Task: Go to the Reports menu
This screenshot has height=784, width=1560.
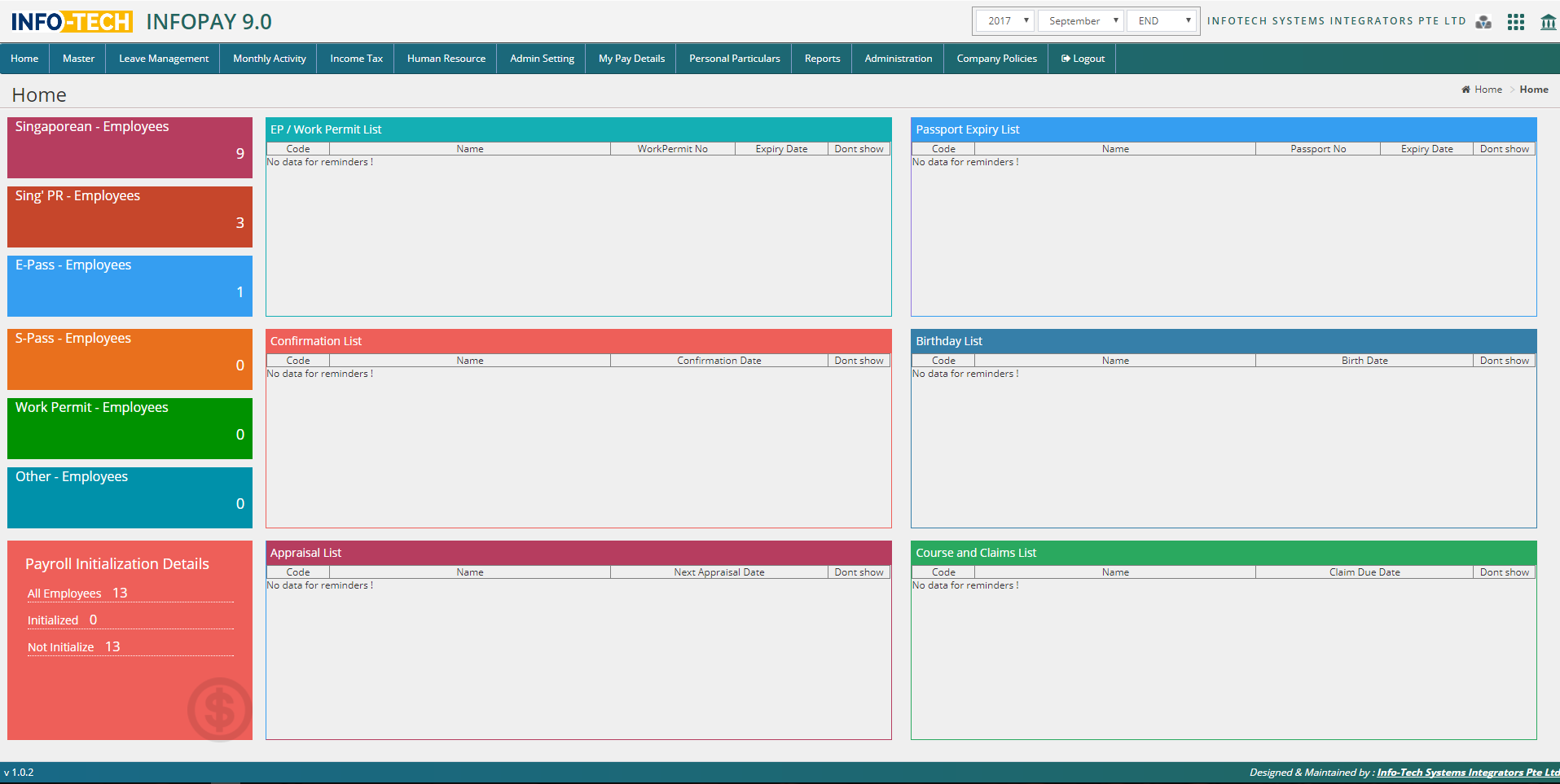Action: tap(822, 59)
